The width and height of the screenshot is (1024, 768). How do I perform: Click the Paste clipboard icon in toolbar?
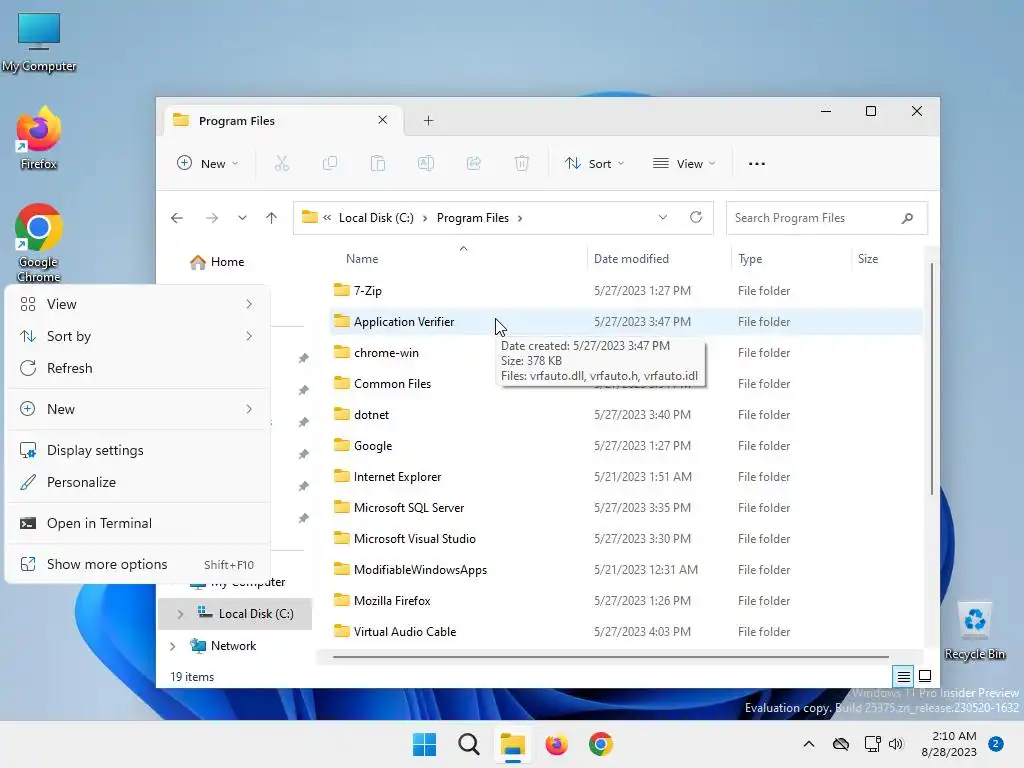(x=377, y=163)
